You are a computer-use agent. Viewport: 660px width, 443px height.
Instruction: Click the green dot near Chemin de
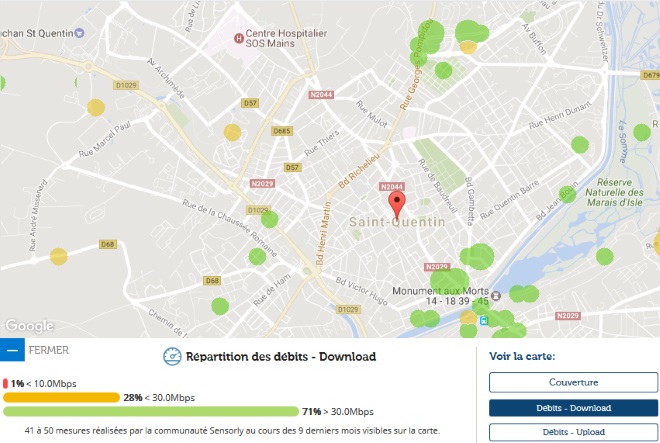(220, 306)
